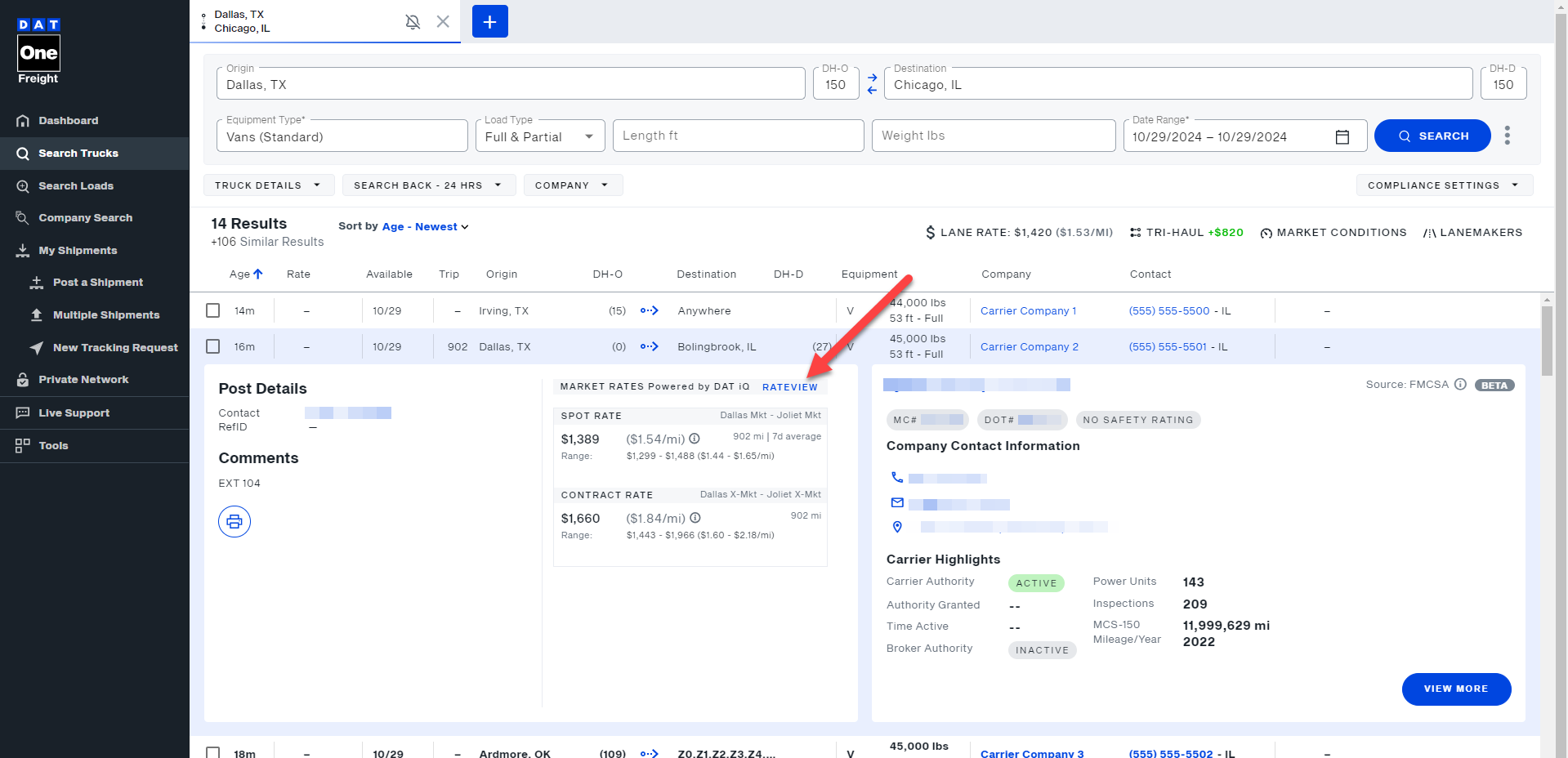Expand the Truck Details filter dropdown
The width and height of the screenshot is (1568, 758).
[269, 185]
